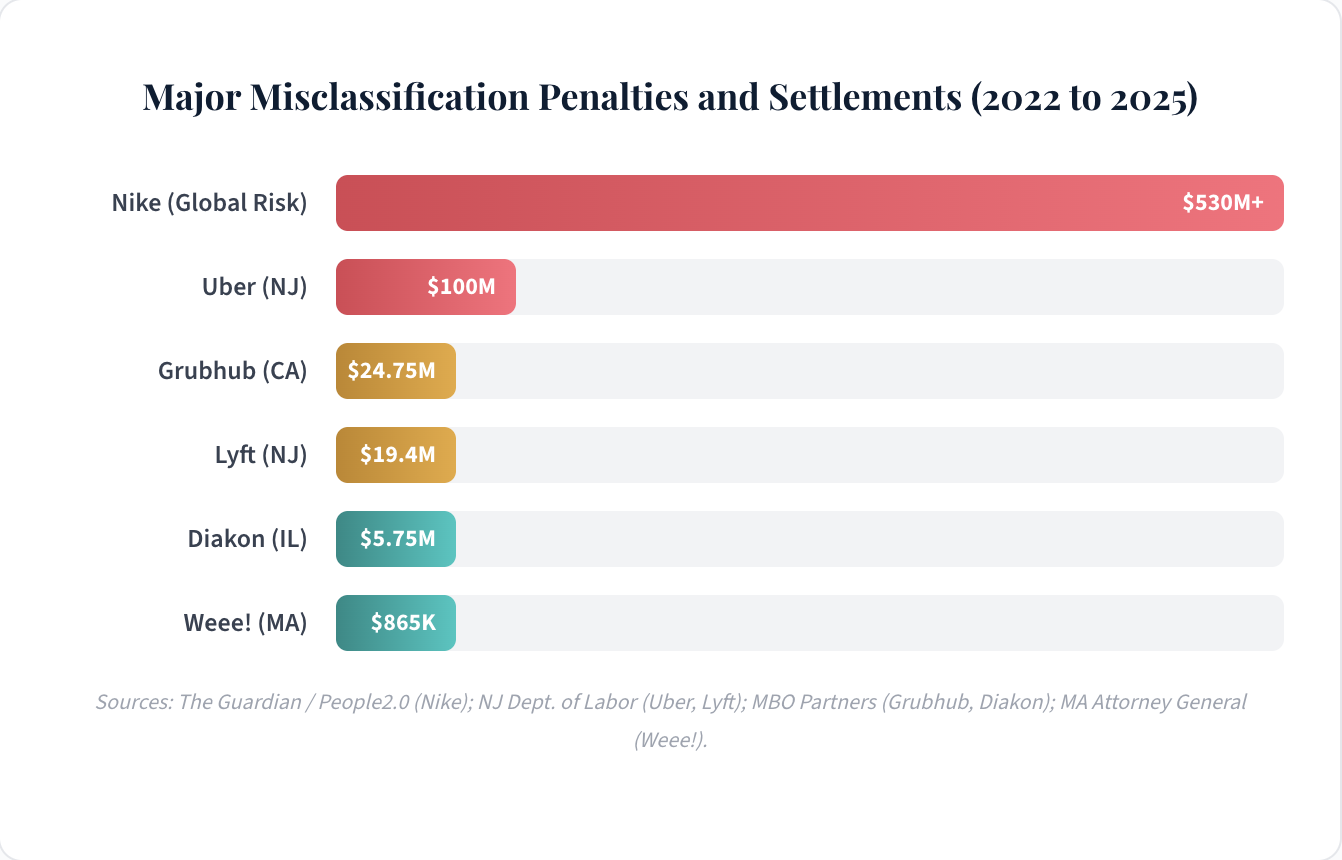Viewport: 1342px width, 860px height.
Task: Select the $865K teal Weee! bar
Action: tap(396, 623)
